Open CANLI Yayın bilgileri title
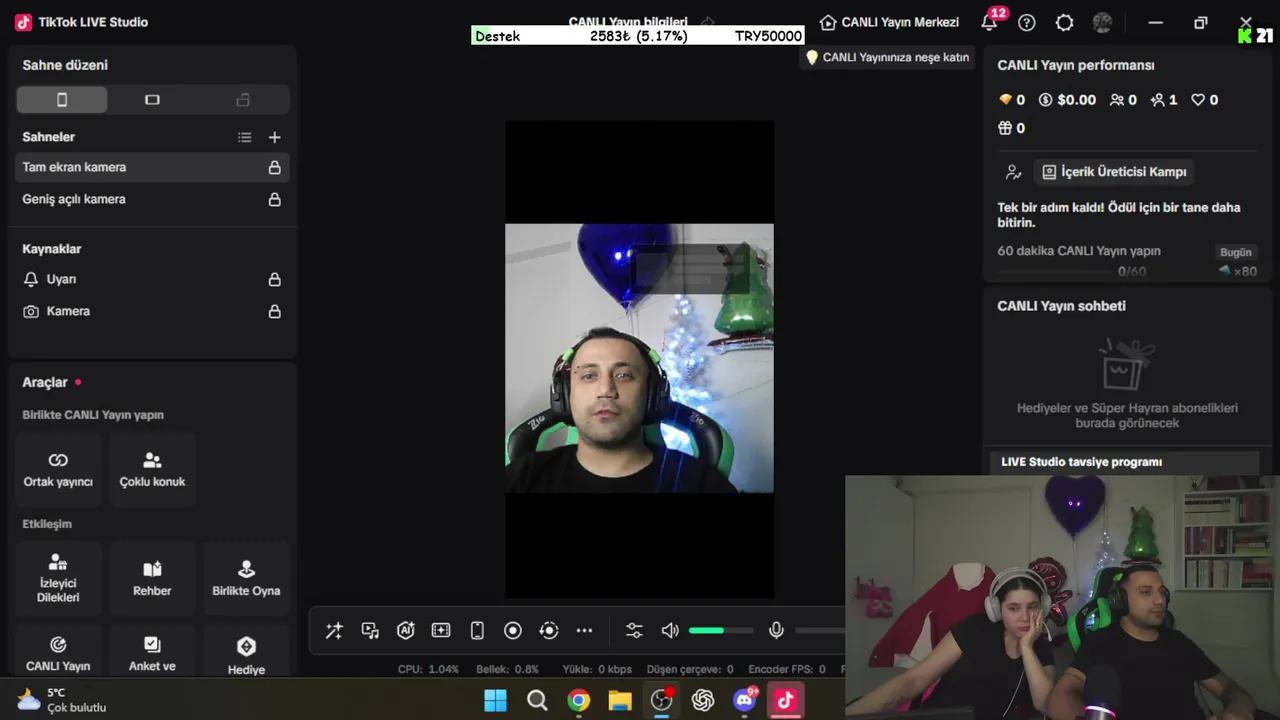Image resolution: width=1280 pixels, height=720 pixels. [x=628, y=21]
